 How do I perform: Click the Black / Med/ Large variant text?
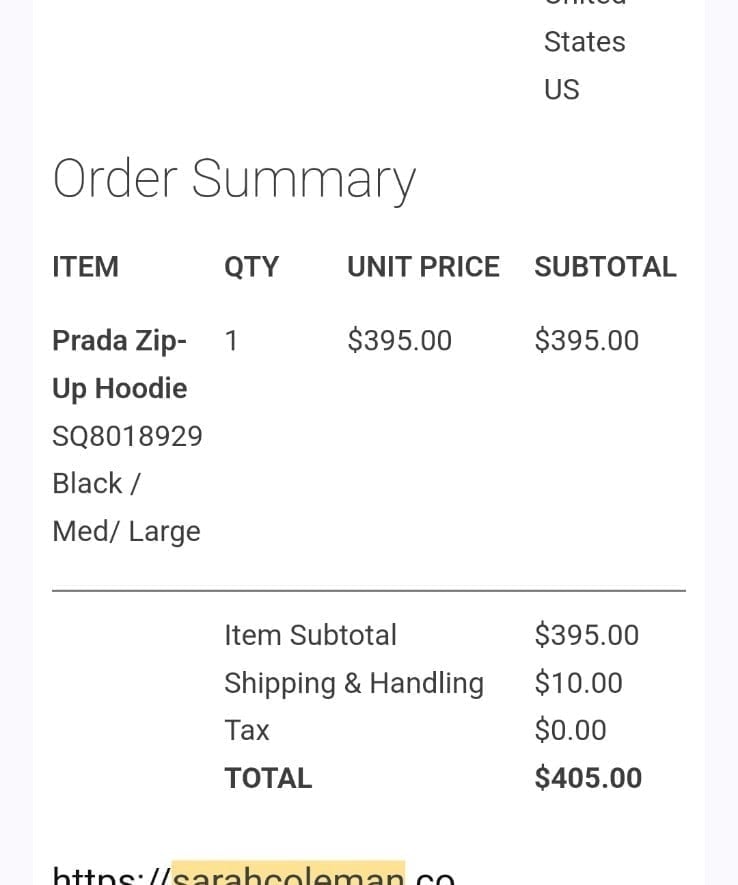[126, 508]
